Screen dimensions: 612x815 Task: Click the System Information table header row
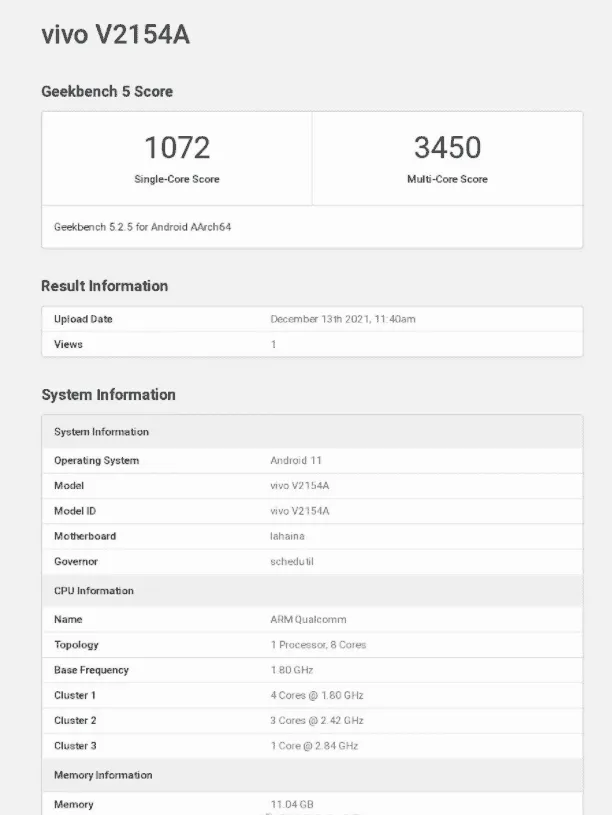(x=312, y=432)
